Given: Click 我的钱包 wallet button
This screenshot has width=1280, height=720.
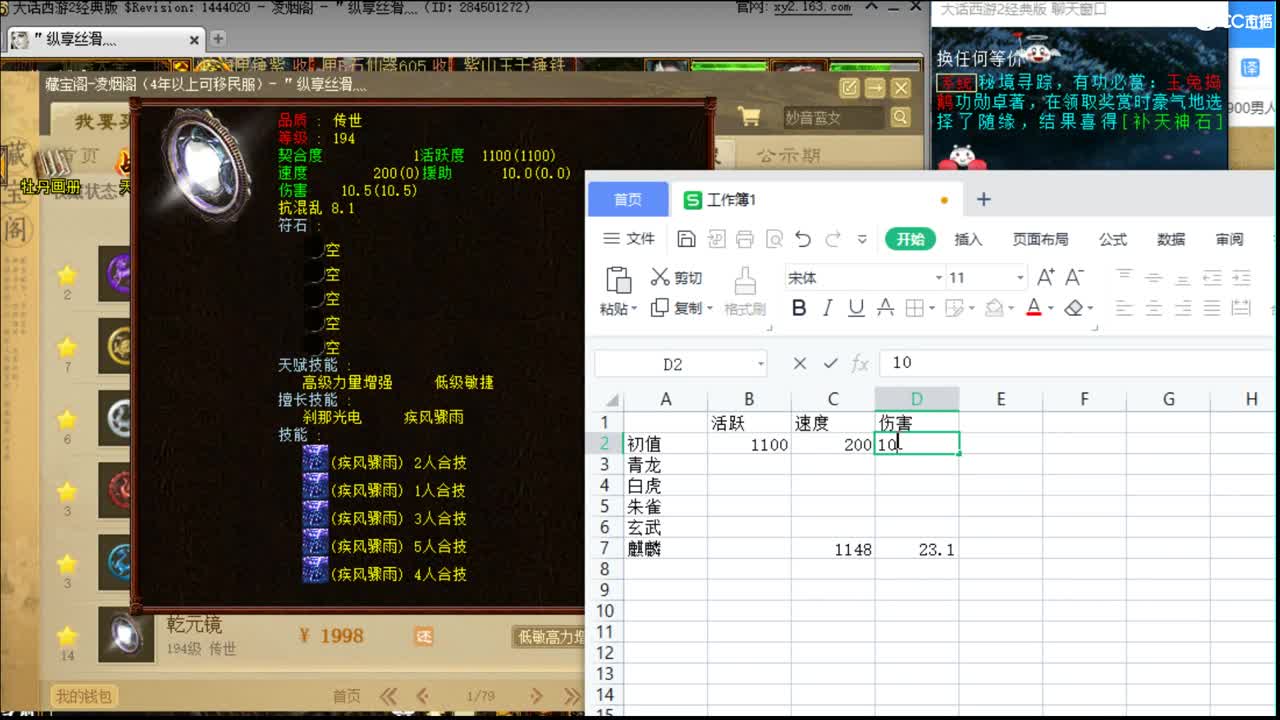Looking at the screenshot, I should click(84, 696).
